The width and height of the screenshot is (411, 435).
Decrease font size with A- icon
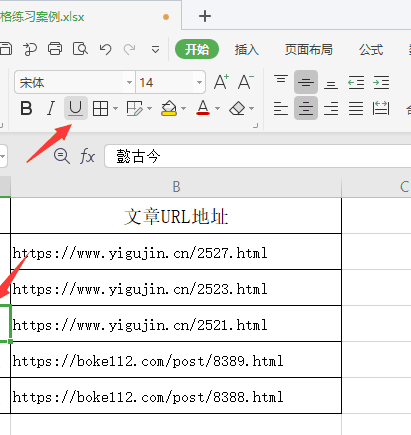tap(246, 82)
